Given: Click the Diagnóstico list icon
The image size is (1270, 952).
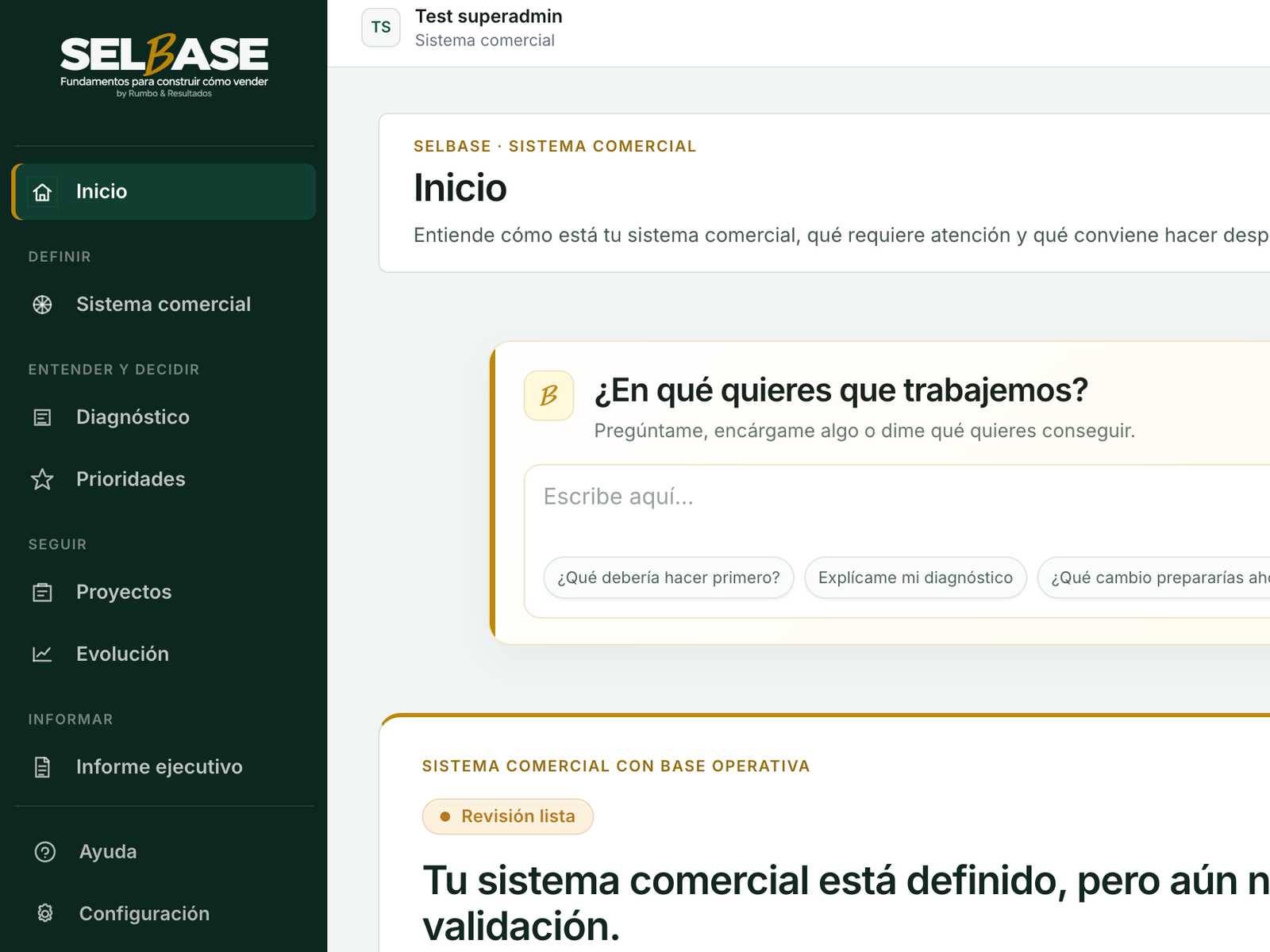Looking at the screenshot, I should tap(43, 417).
